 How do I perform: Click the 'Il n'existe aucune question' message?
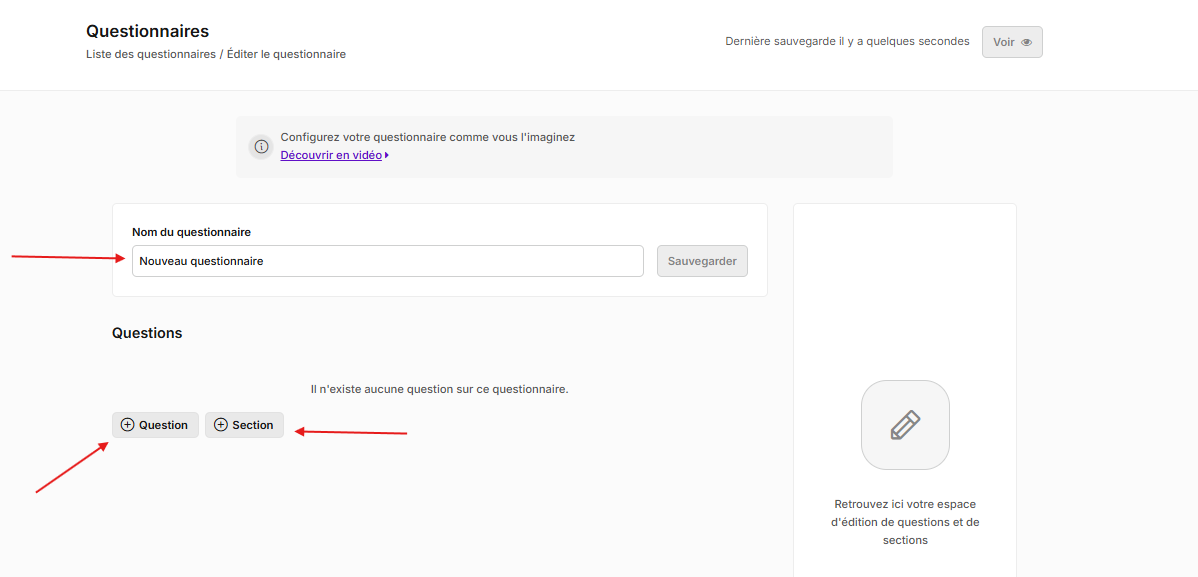(x=439, y=389)
